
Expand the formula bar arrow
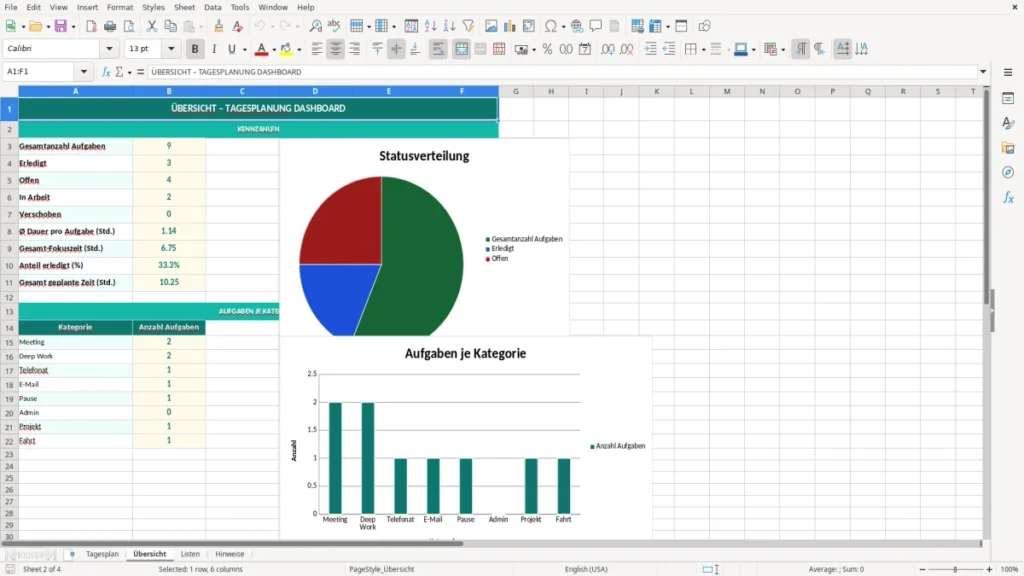coord(983,72)
